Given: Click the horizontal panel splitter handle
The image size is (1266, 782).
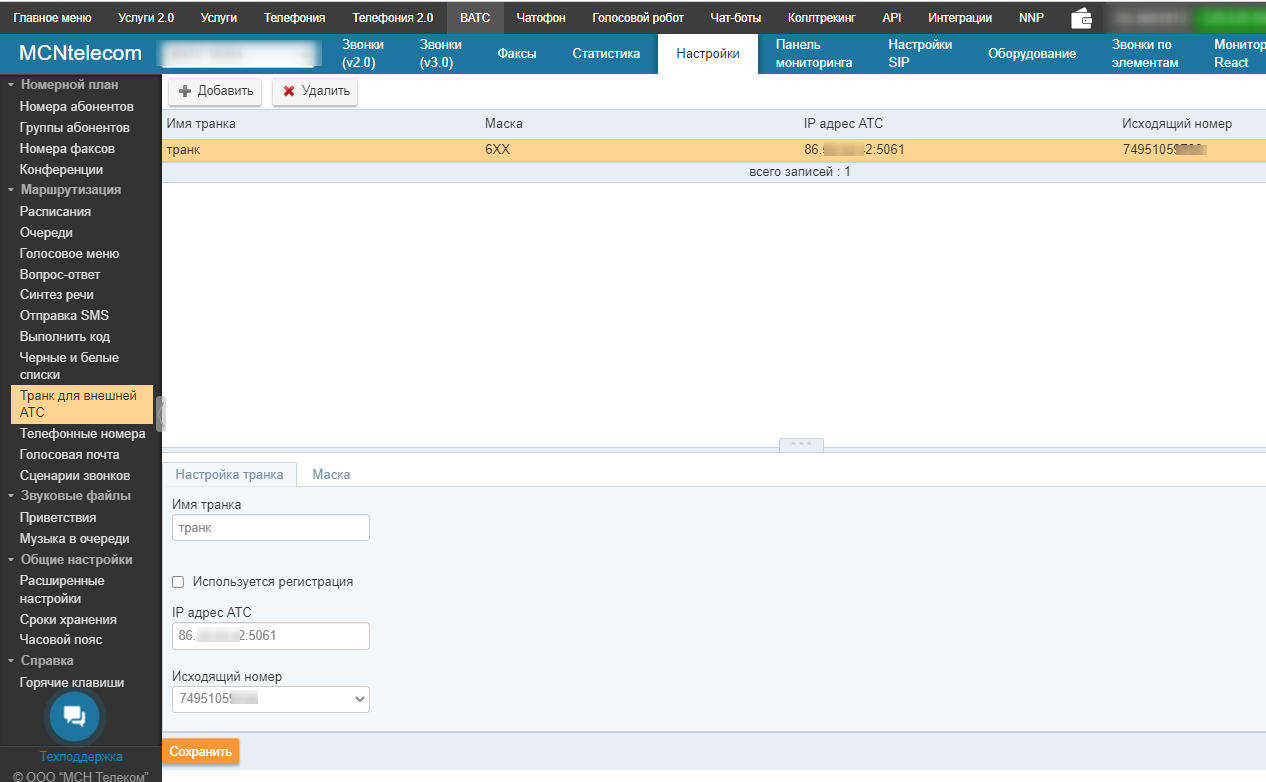Looking at the screenshot, I should pyautogui.click(x=801, y=444).
